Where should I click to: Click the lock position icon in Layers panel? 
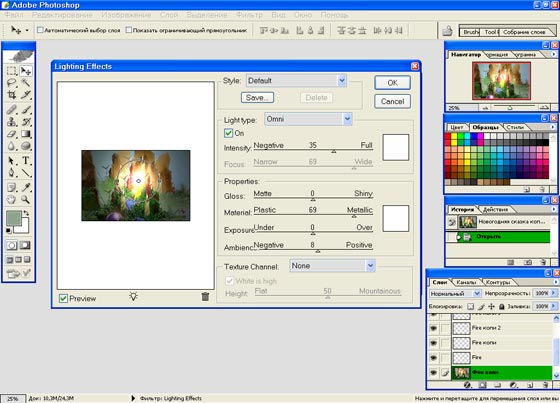tap(491, 306)
